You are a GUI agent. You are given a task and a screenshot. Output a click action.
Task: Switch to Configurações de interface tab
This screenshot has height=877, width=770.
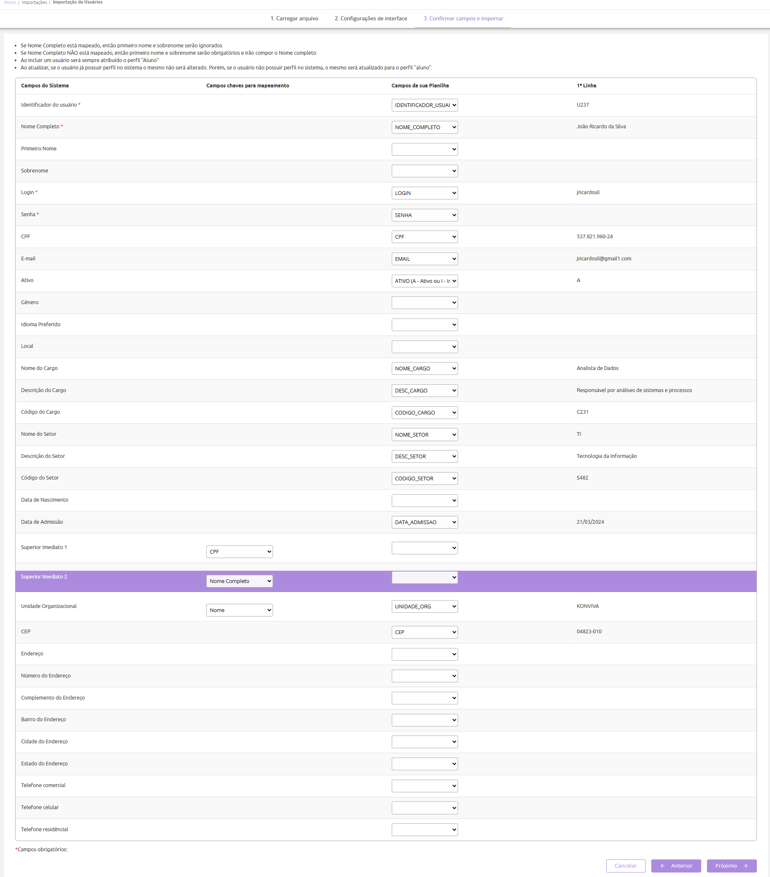[x=370, y=19]
